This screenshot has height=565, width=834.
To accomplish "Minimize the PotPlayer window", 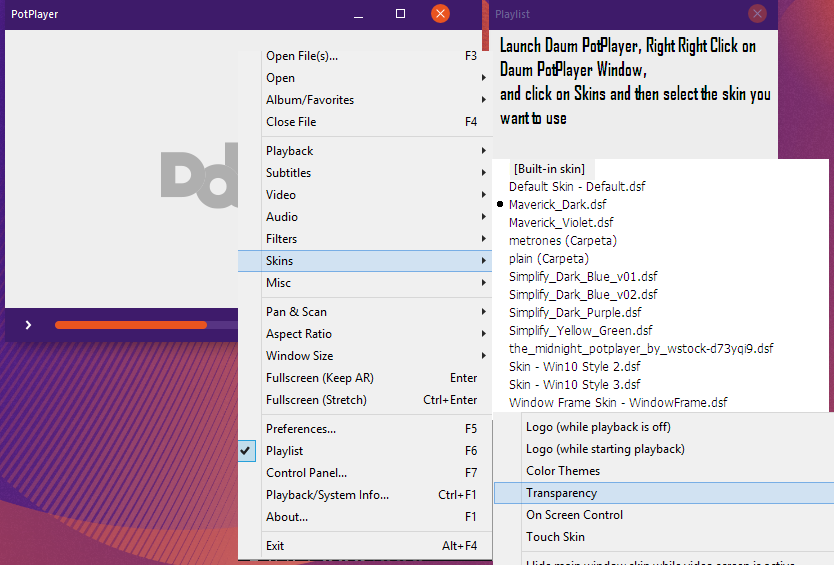I will (x=362, y=14).
